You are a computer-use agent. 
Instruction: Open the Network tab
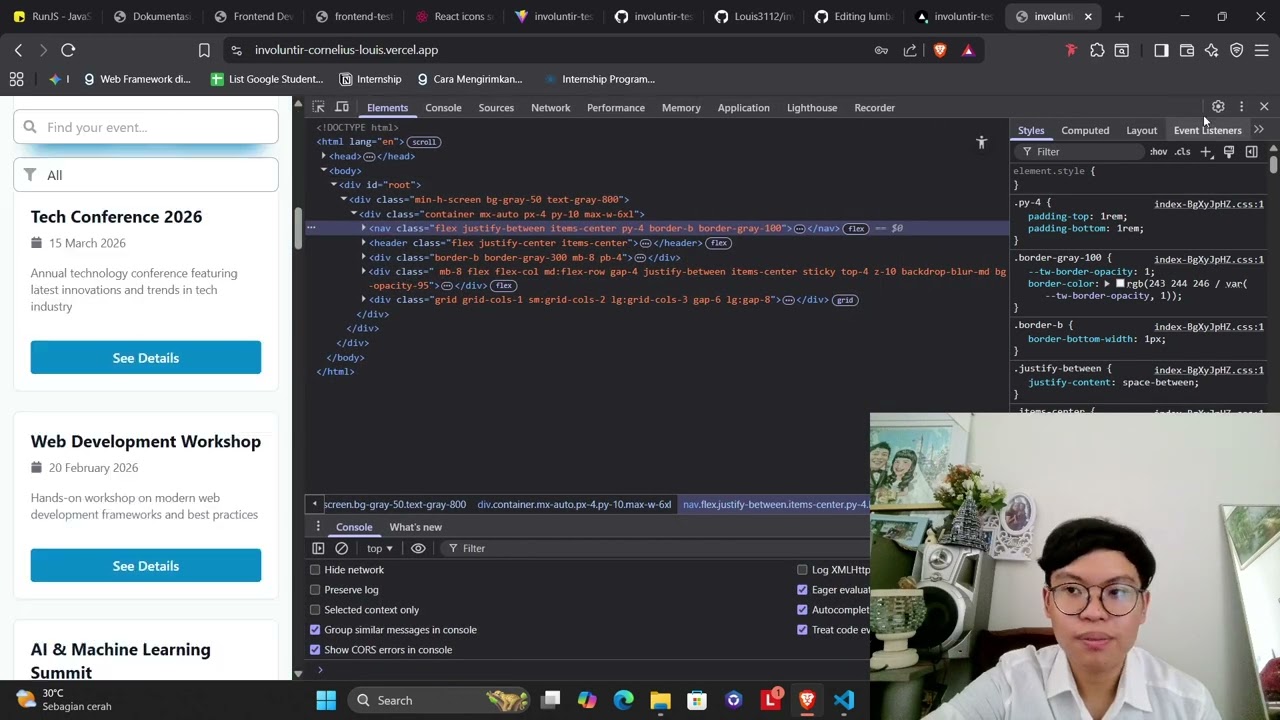coord(550,108)
